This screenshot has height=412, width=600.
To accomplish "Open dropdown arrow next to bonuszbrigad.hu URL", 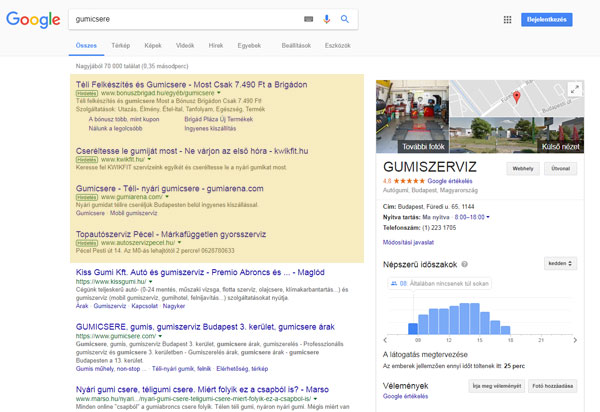I will point(219,93).
